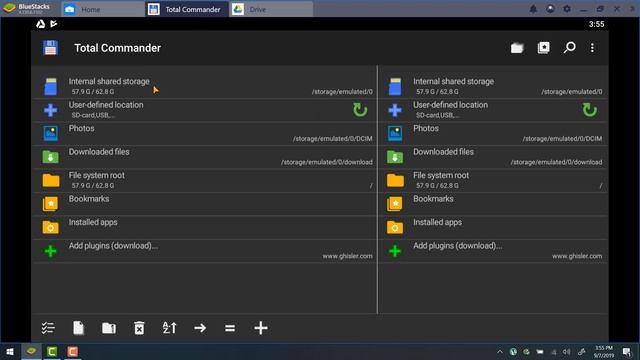This screenshot has width=640, height=360.
Task: Click the right panel User-defined location plus icon
Action: [395, 110]
